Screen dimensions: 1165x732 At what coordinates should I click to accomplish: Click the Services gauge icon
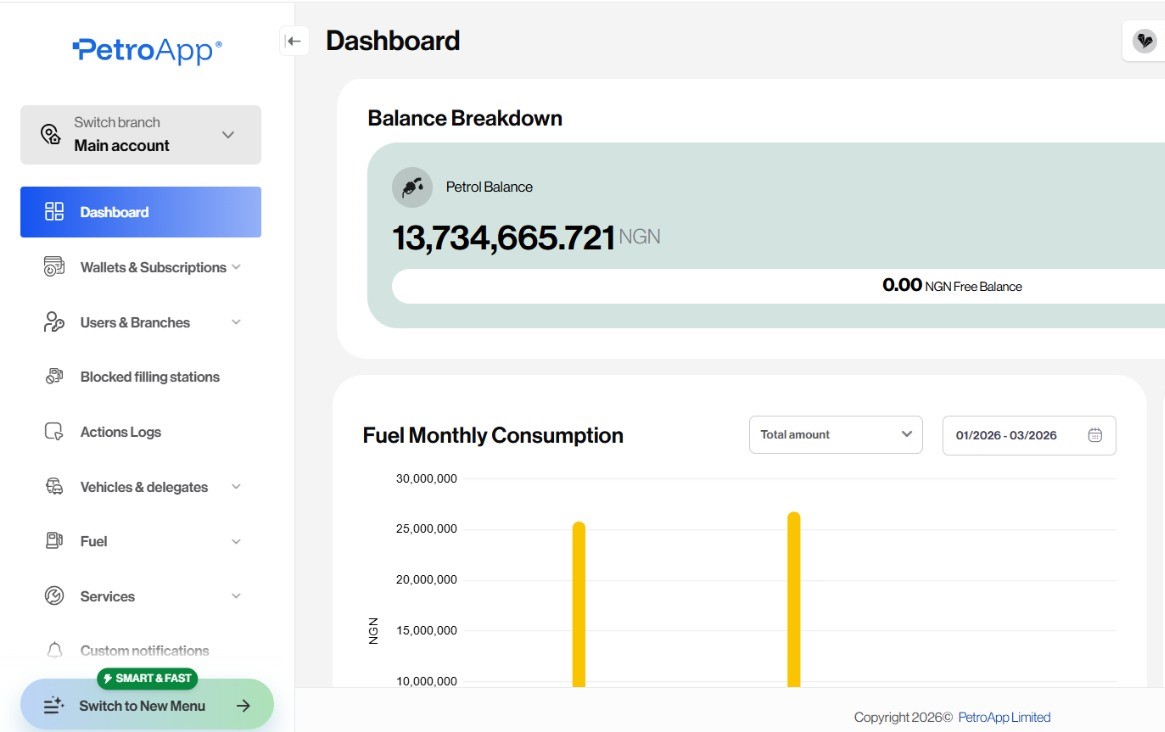click(x=54, y=596)
